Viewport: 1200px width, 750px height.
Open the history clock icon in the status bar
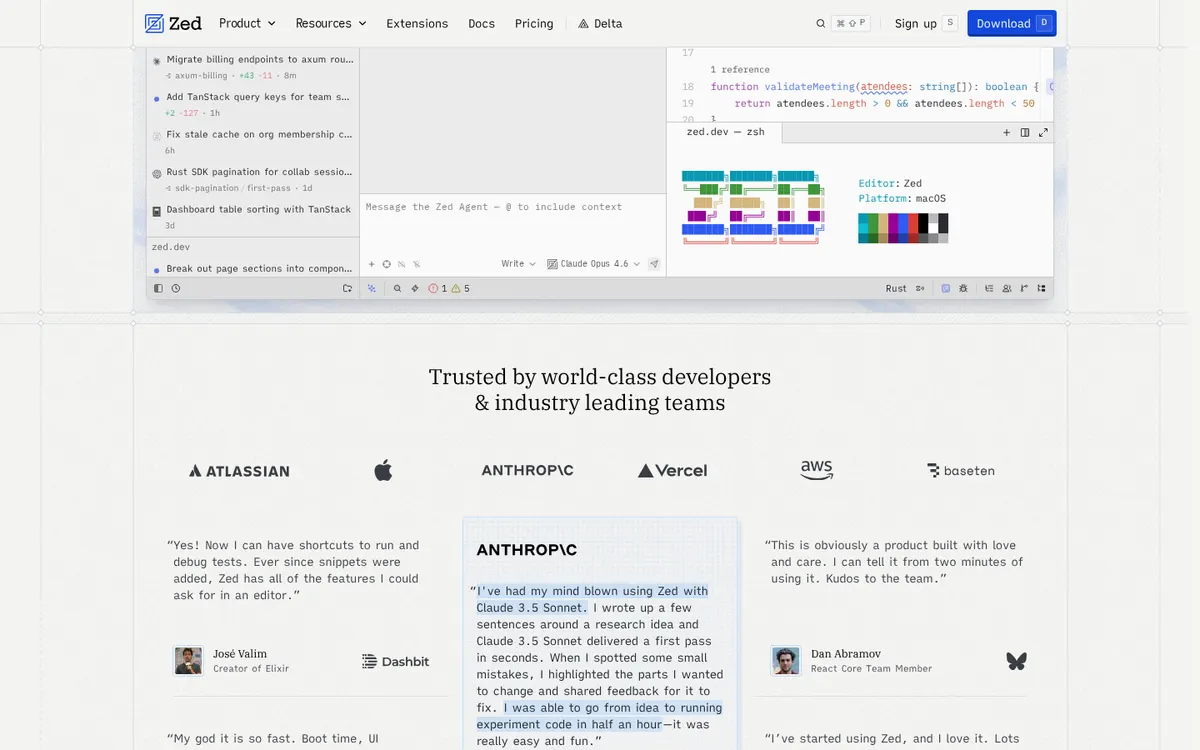[176, 288]
